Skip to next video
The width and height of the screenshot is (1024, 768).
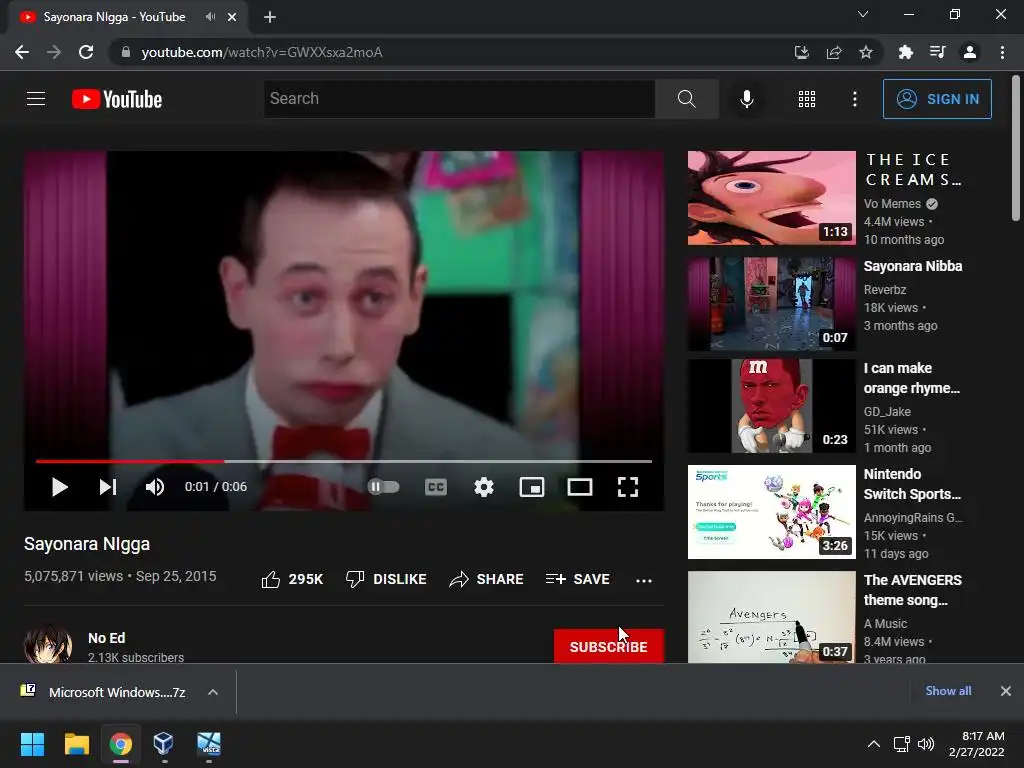pyautogui.click(x=108, y=487)
